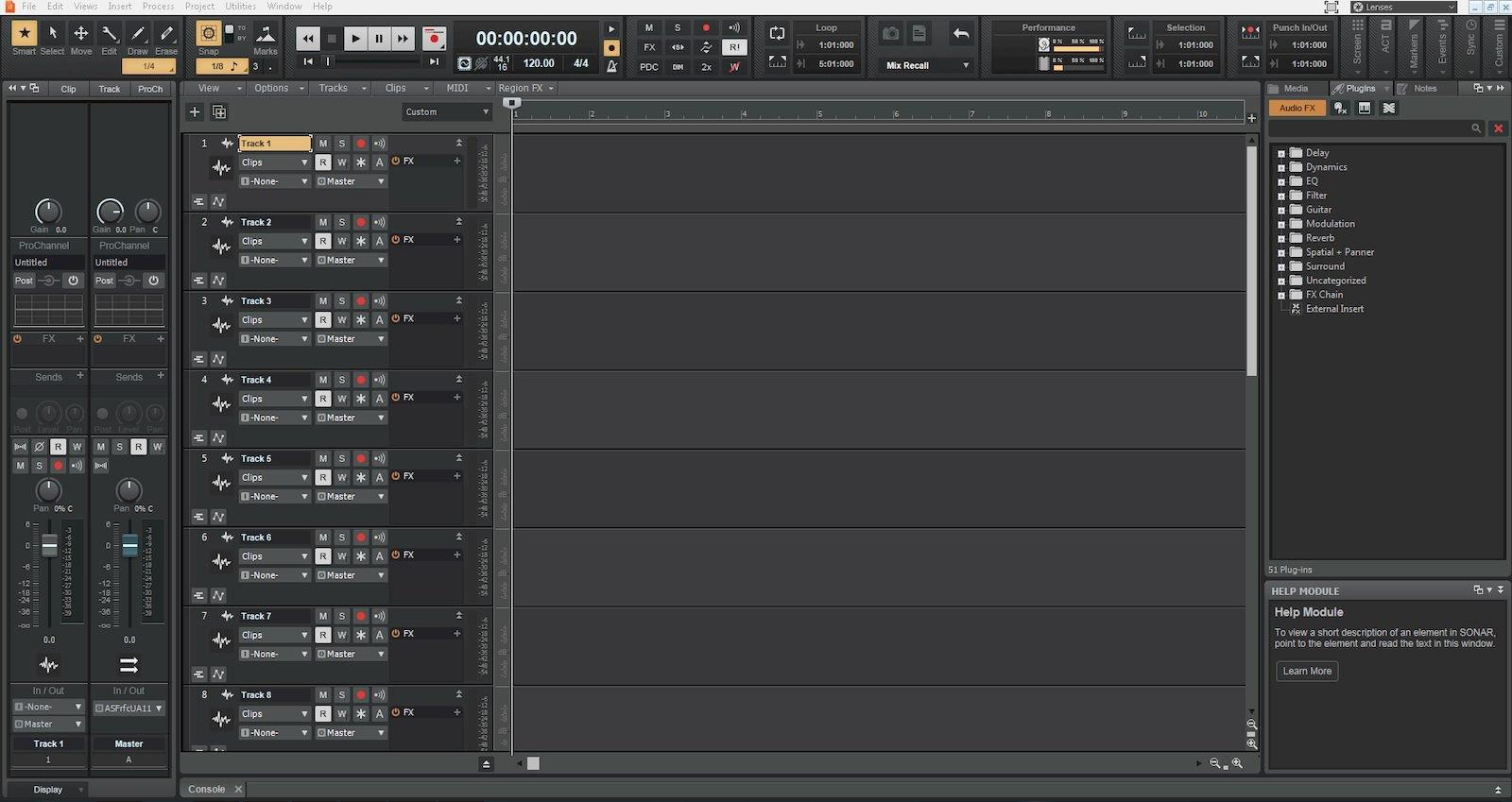Open the View menu in Track view
The width and height of the screenshot is (1512, 802).
[215, 88]
